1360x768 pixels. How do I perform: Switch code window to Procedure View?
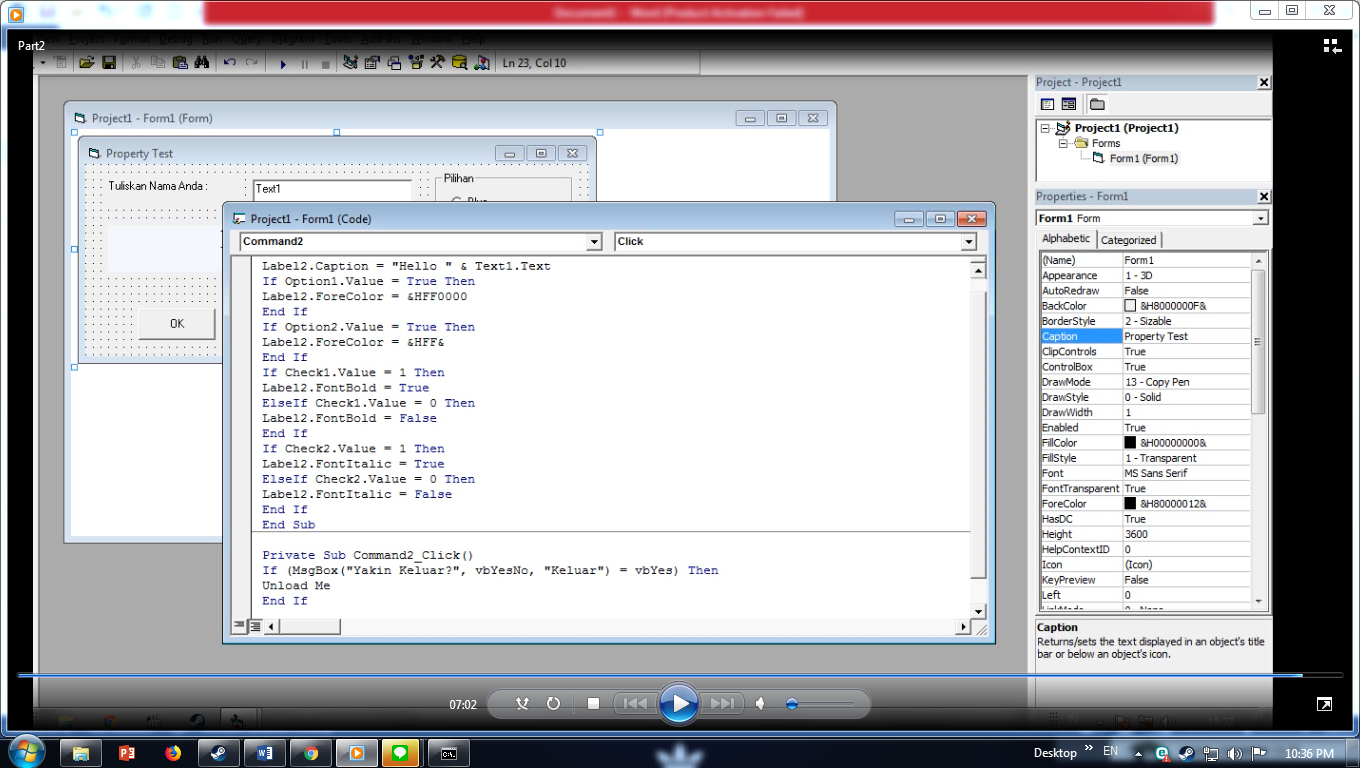[x=239, y=626]
